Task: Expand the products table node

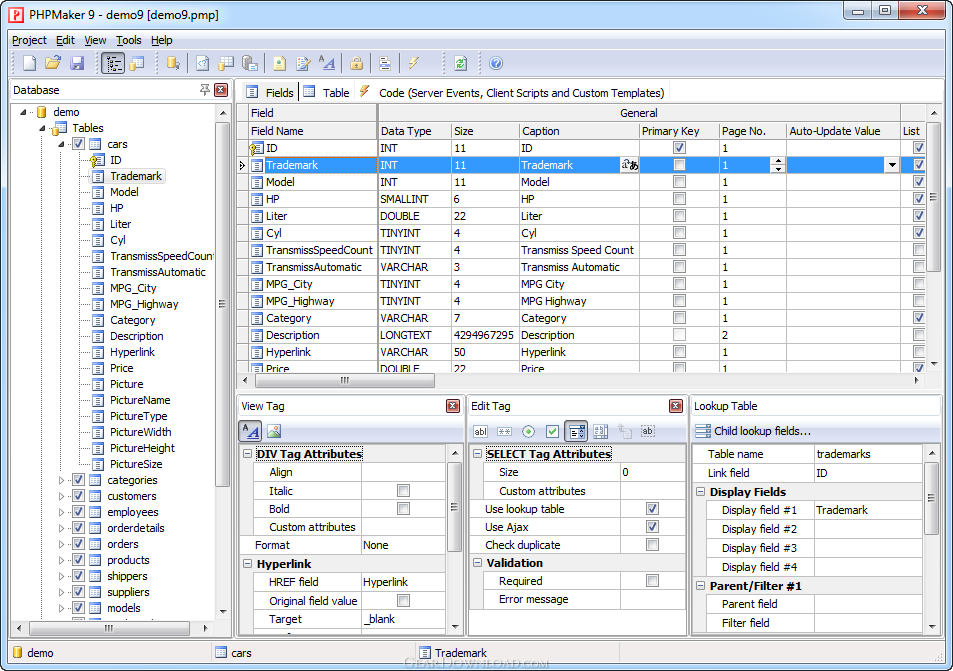Action: pos(61,560)
